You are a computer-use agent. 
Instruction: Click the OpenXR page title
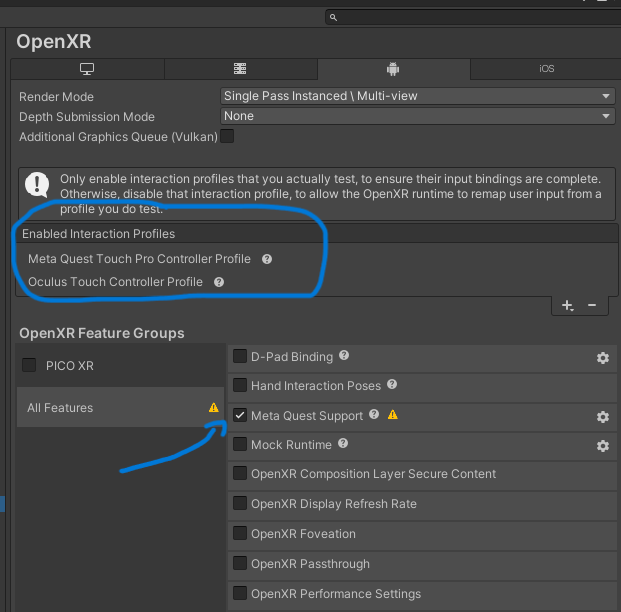tap(54, 42)
